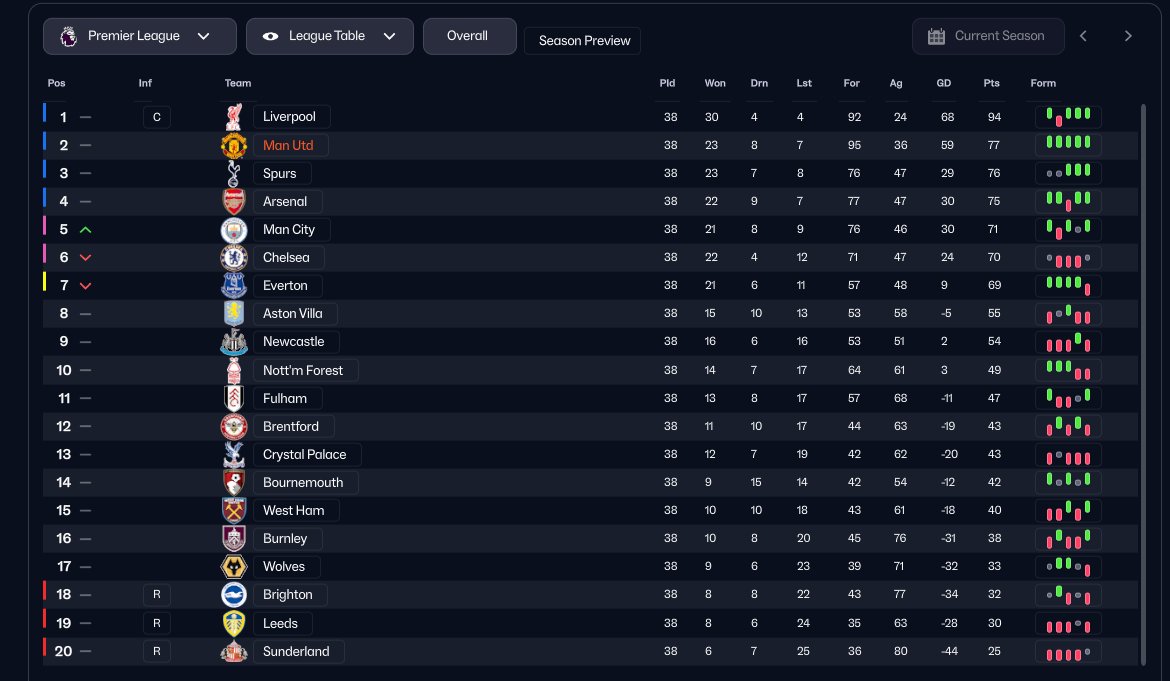Image resolution: width=1170 pixels, height=681 pixels.
Task: Click the calendar icon beside Current Season
Action: tap(936, 36)
